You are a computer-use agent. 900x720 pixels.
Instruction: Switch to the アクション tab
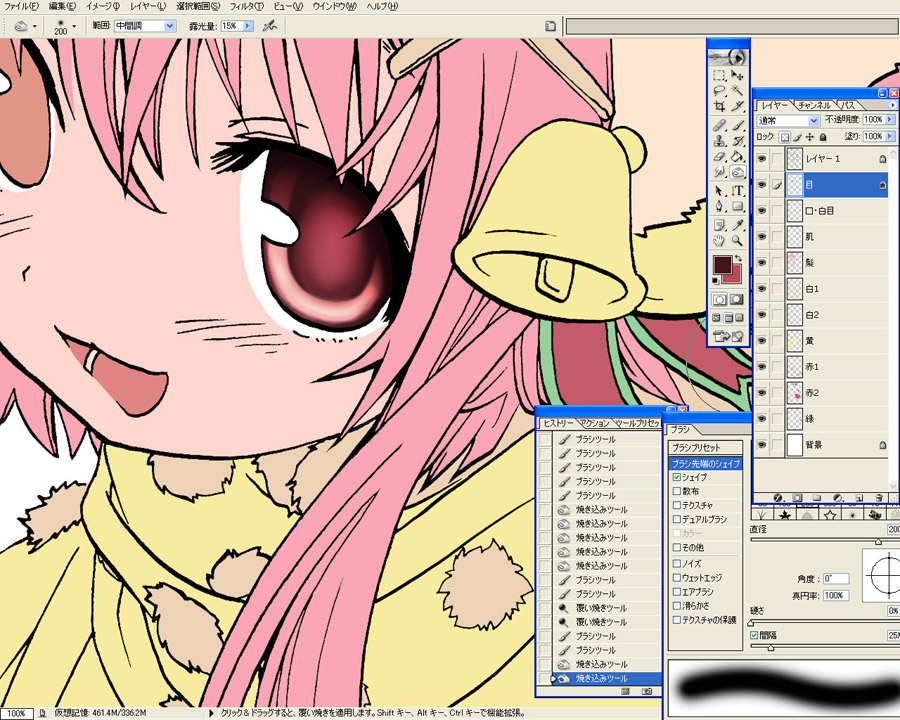[x=594, y=423]
